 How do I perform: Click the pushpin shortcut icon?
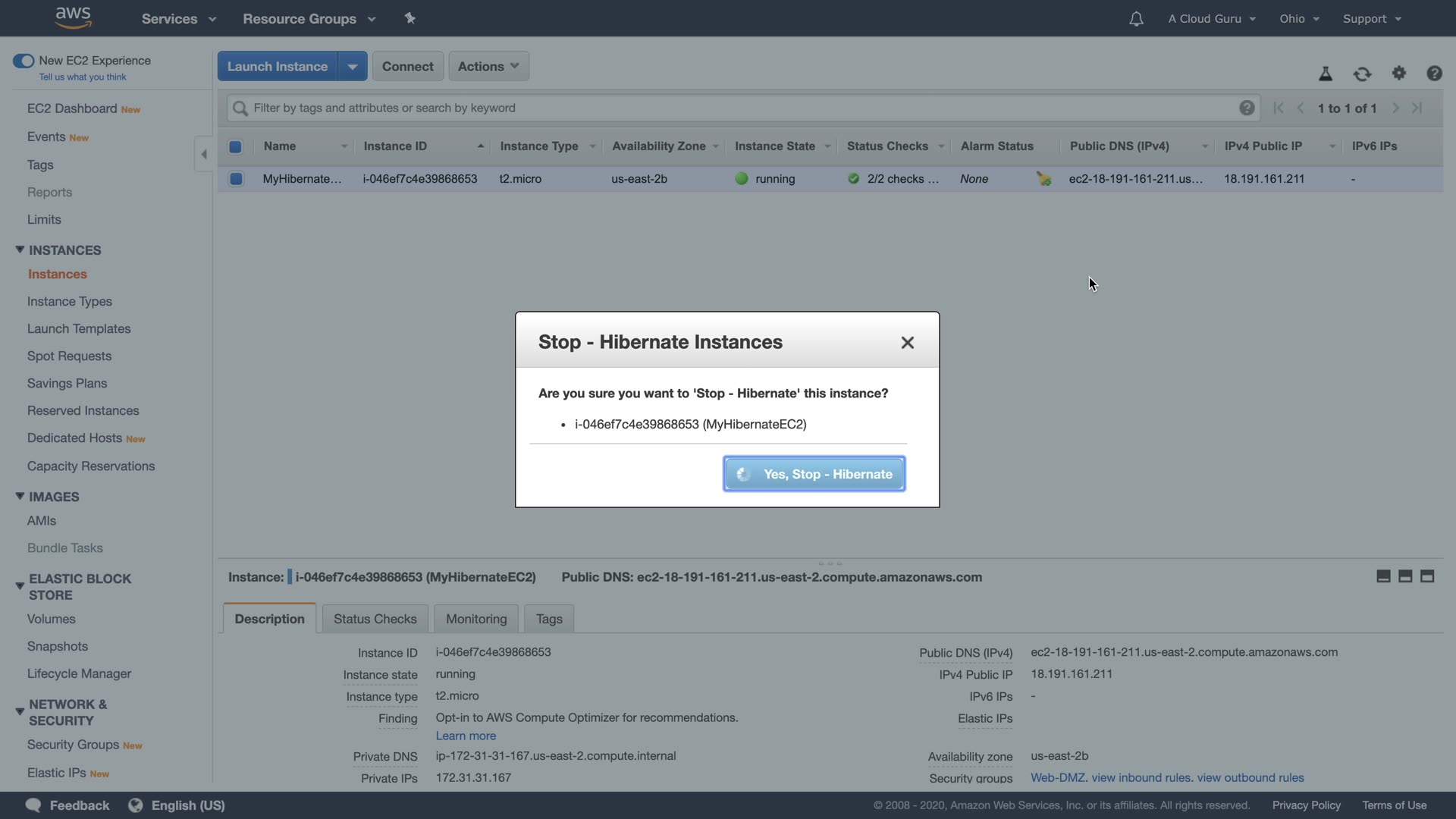tap(410, 18)
